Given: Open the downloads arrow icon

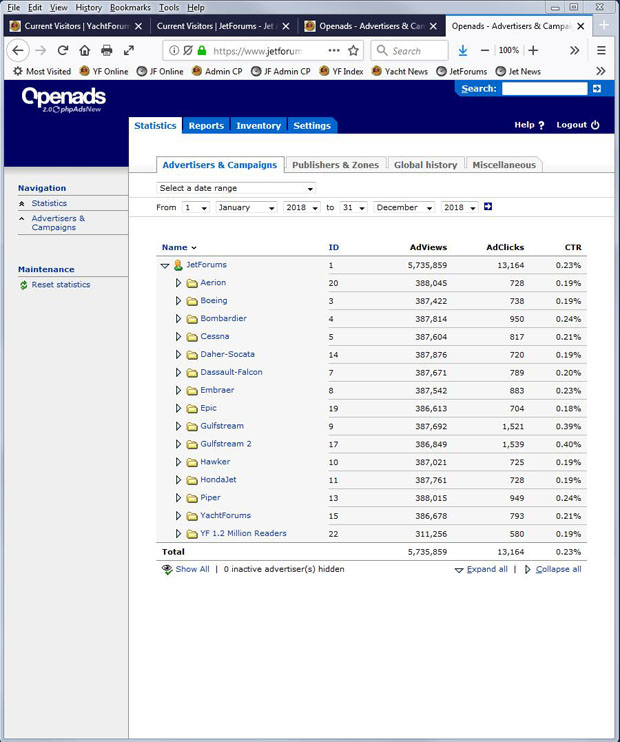Looking at the screenshot, I should click(463, 50).
